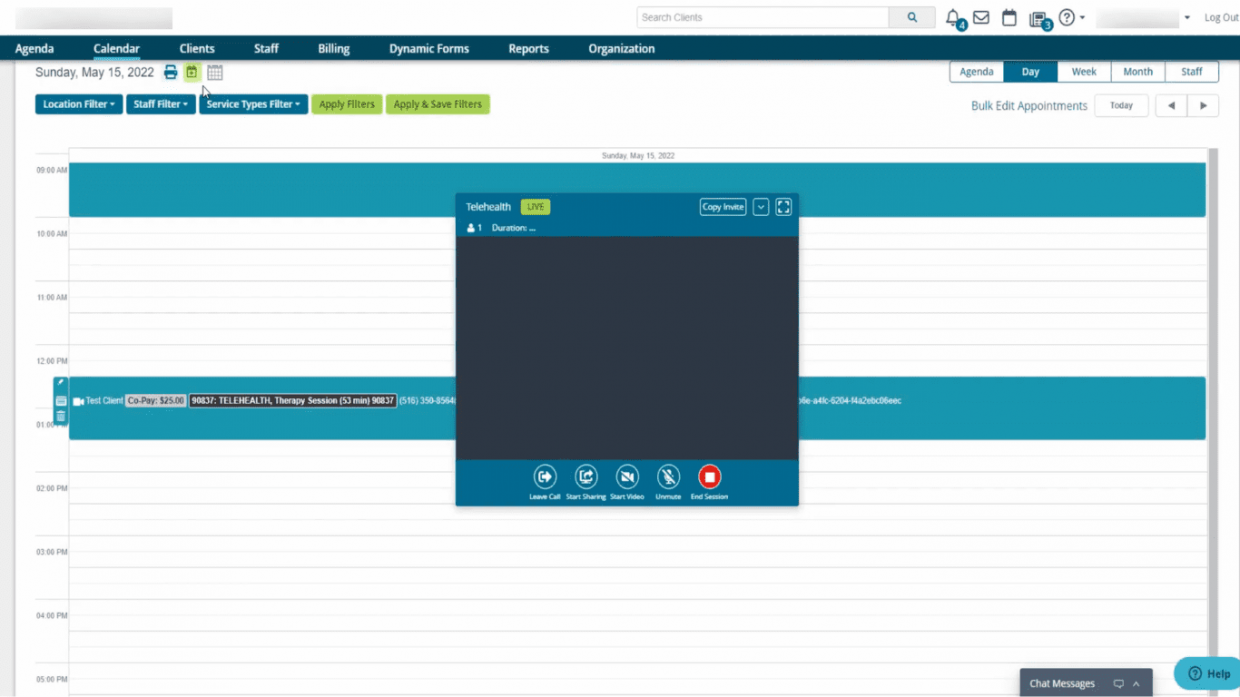The height and width of the screenshot is (697, 1240).
Task: Toggle Unmute microphone in Telehealth
Action: (668, 477)
